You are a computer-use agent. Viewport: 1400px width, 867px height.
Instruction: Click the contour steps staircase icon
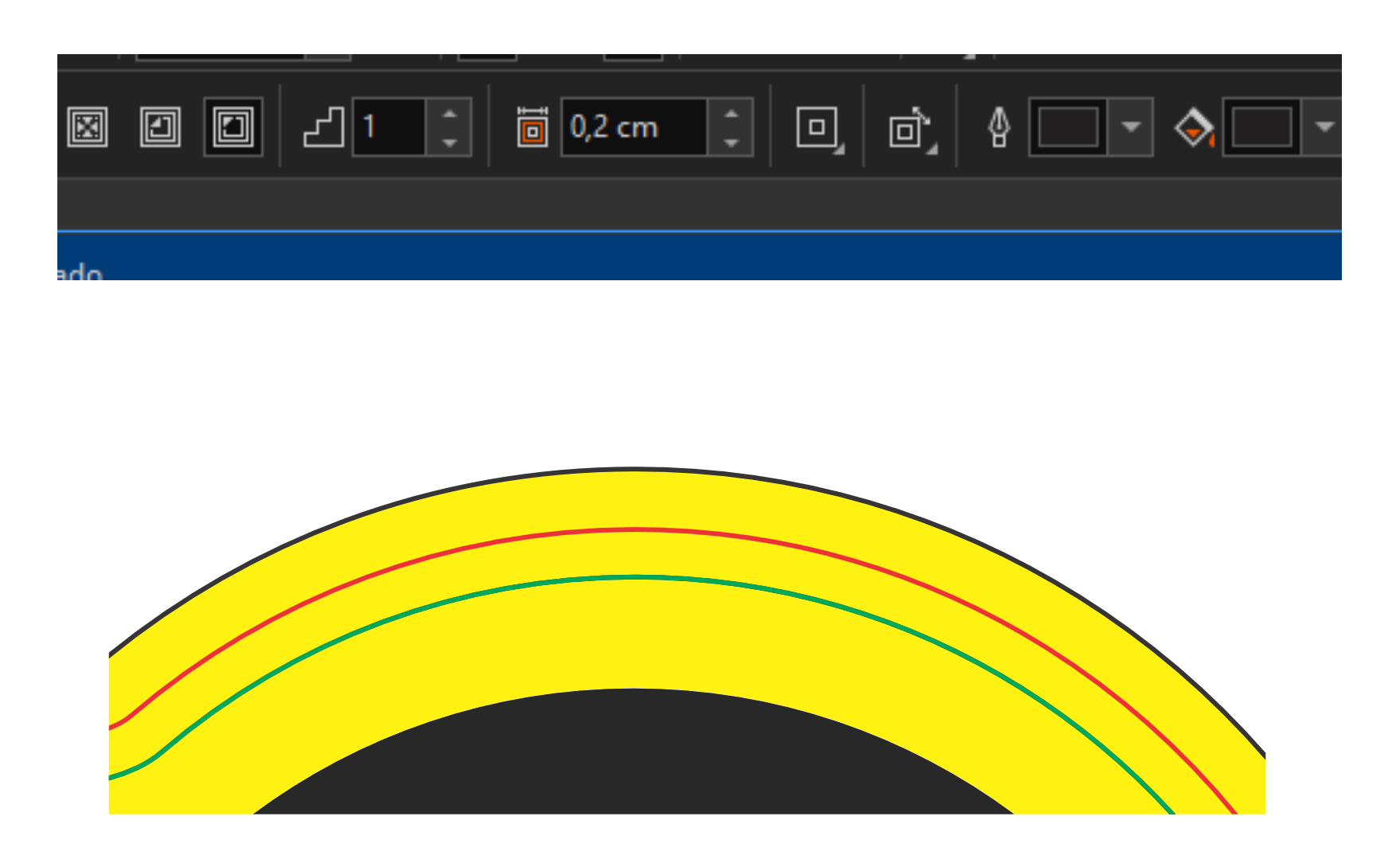[x=323, y=127]
